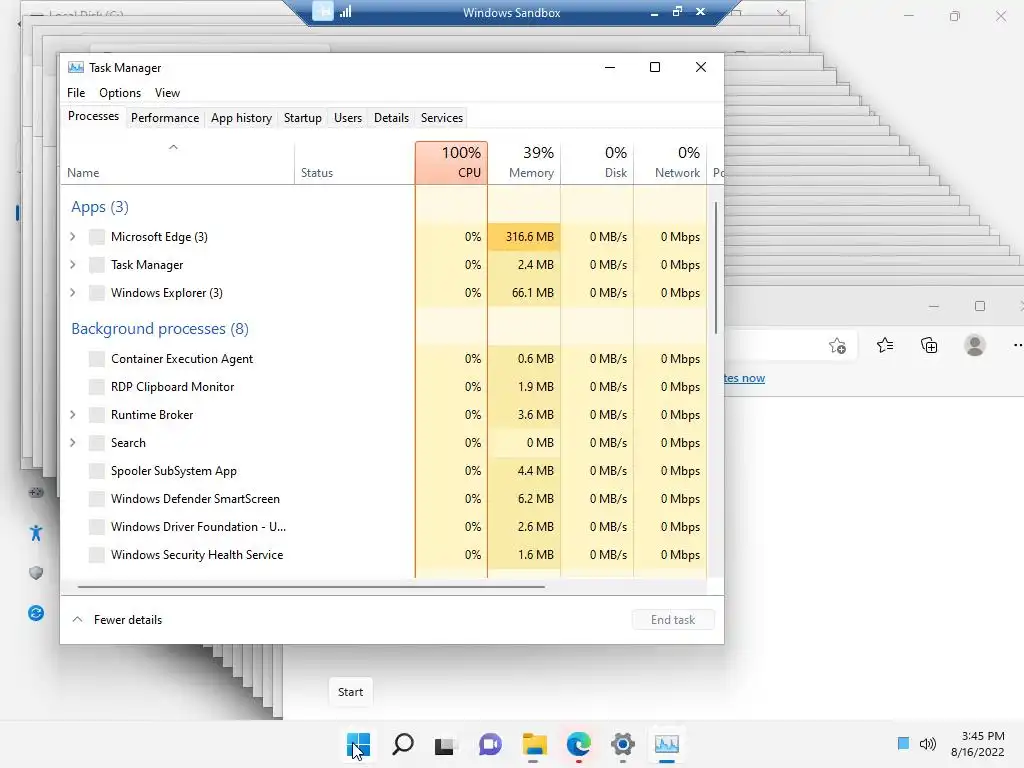1024x768 pixels.
Task: Click the Windows Security Health Service icon
Action: (x=97, y=556)
